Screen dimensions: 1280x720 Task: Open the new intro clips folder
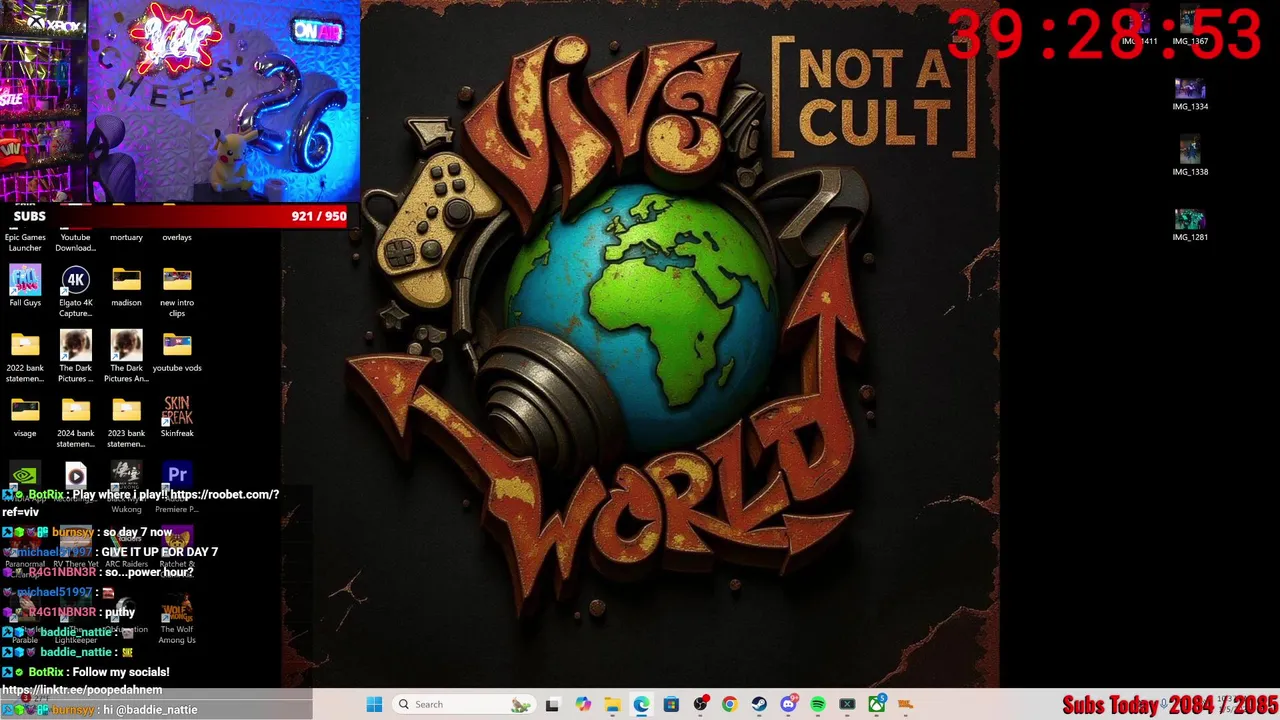click(x=177, y=291)
